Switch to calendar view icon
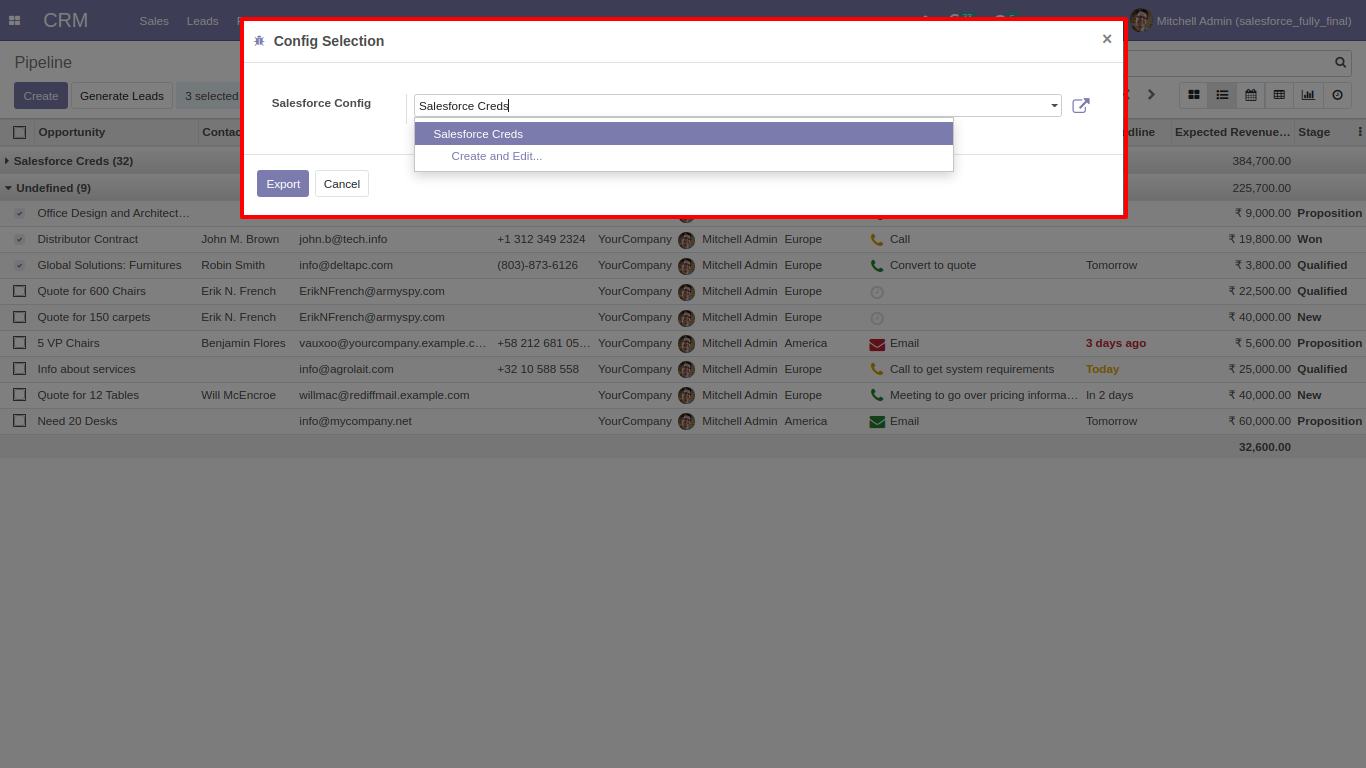Screen dimensions: 1366x768 pos(1251,95)
